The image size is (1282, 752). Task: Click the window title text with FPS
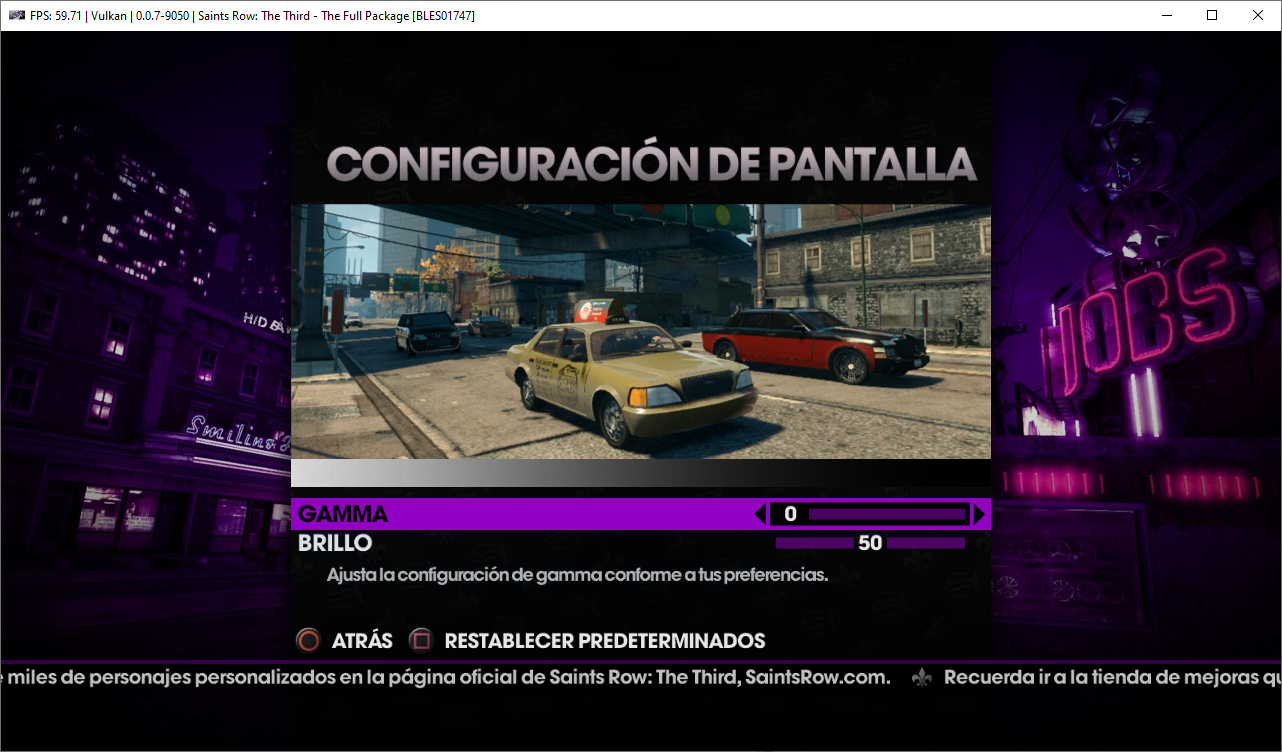click(252, 15)
